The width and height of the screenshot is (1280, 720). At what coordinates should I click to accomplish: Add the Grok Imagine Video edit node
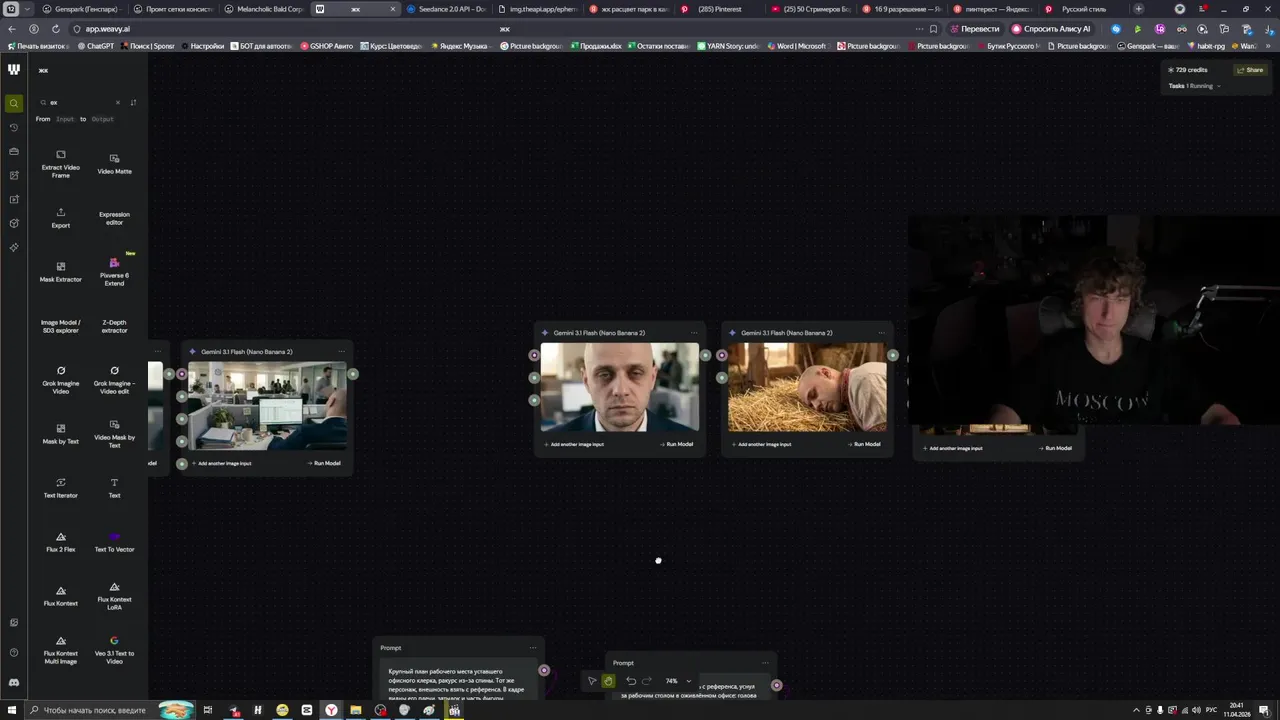(x=114, y=380)
